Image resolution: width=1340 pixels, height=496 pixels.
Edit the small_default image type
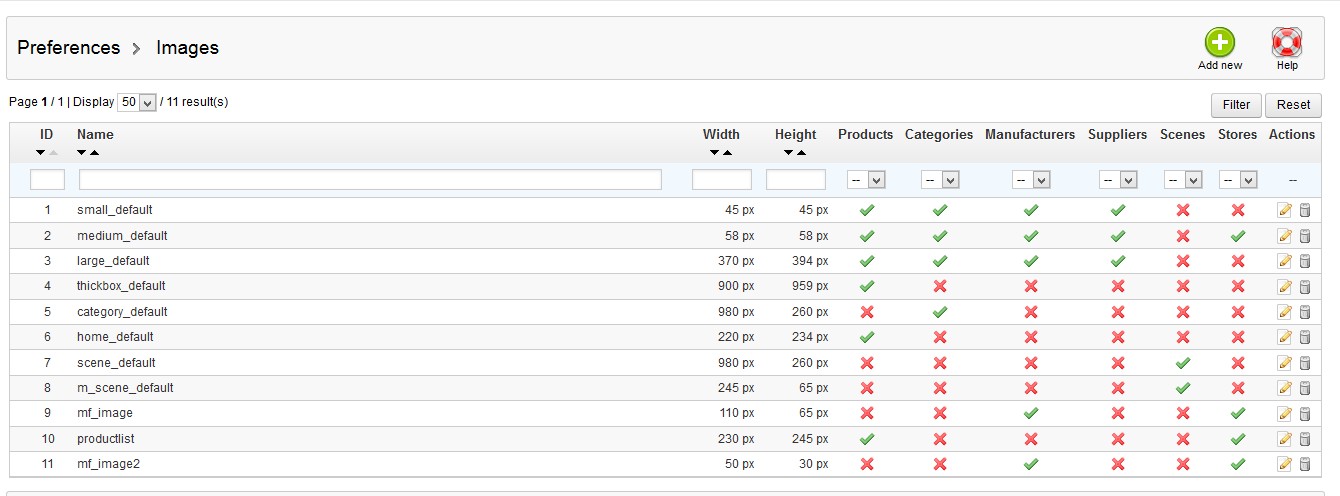[x=1285, y=210]
